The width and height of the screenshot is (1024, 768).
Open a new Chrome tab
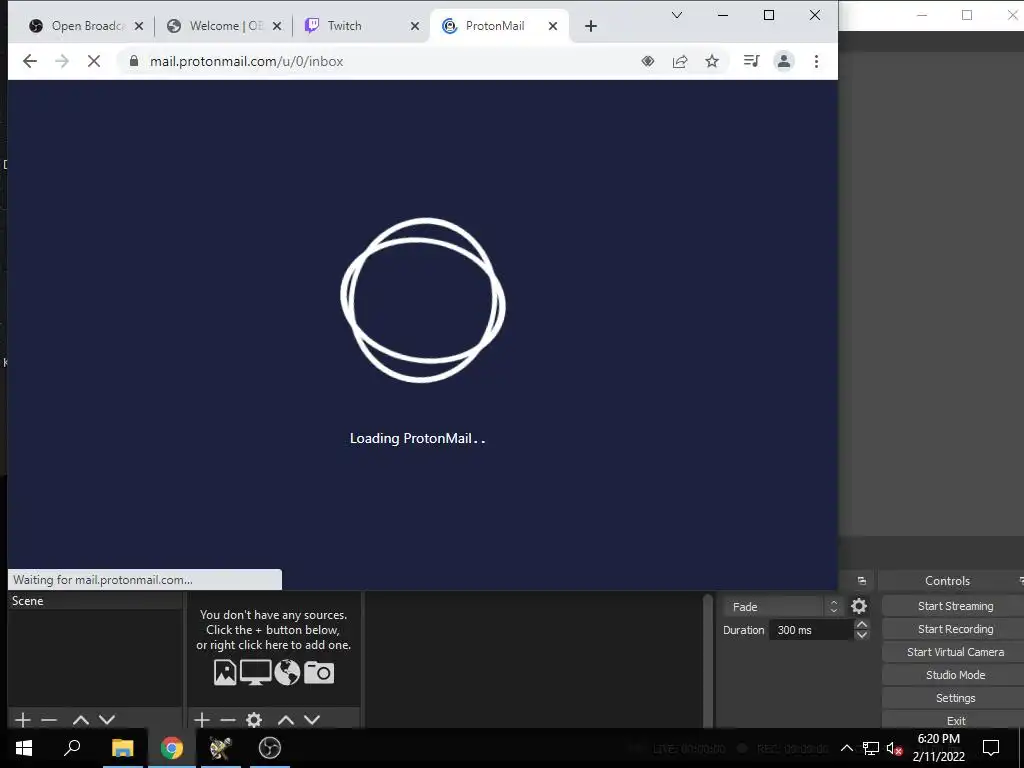click(x=590, y=26)
